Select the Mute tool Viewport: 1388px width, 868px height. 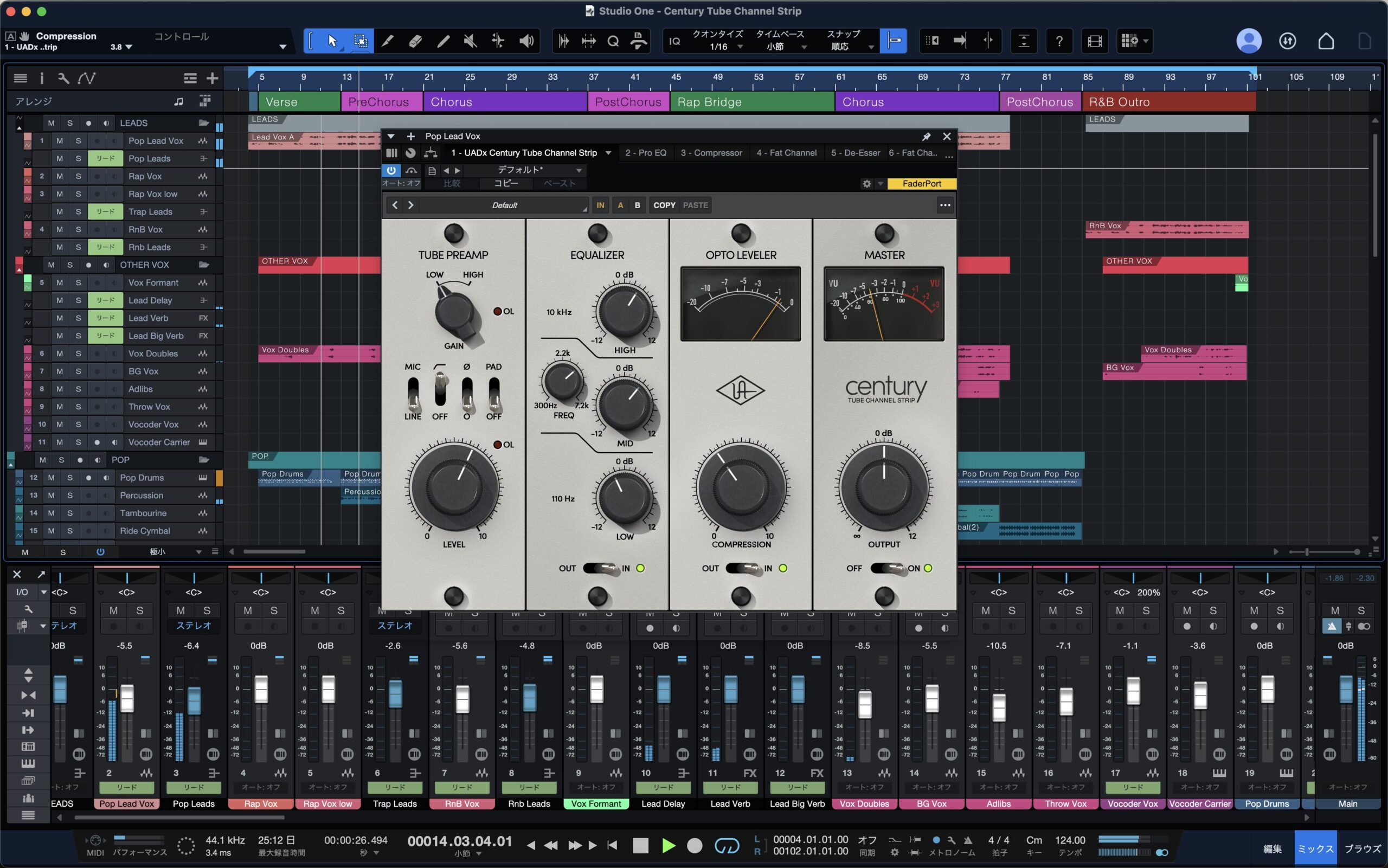point(471,41)
